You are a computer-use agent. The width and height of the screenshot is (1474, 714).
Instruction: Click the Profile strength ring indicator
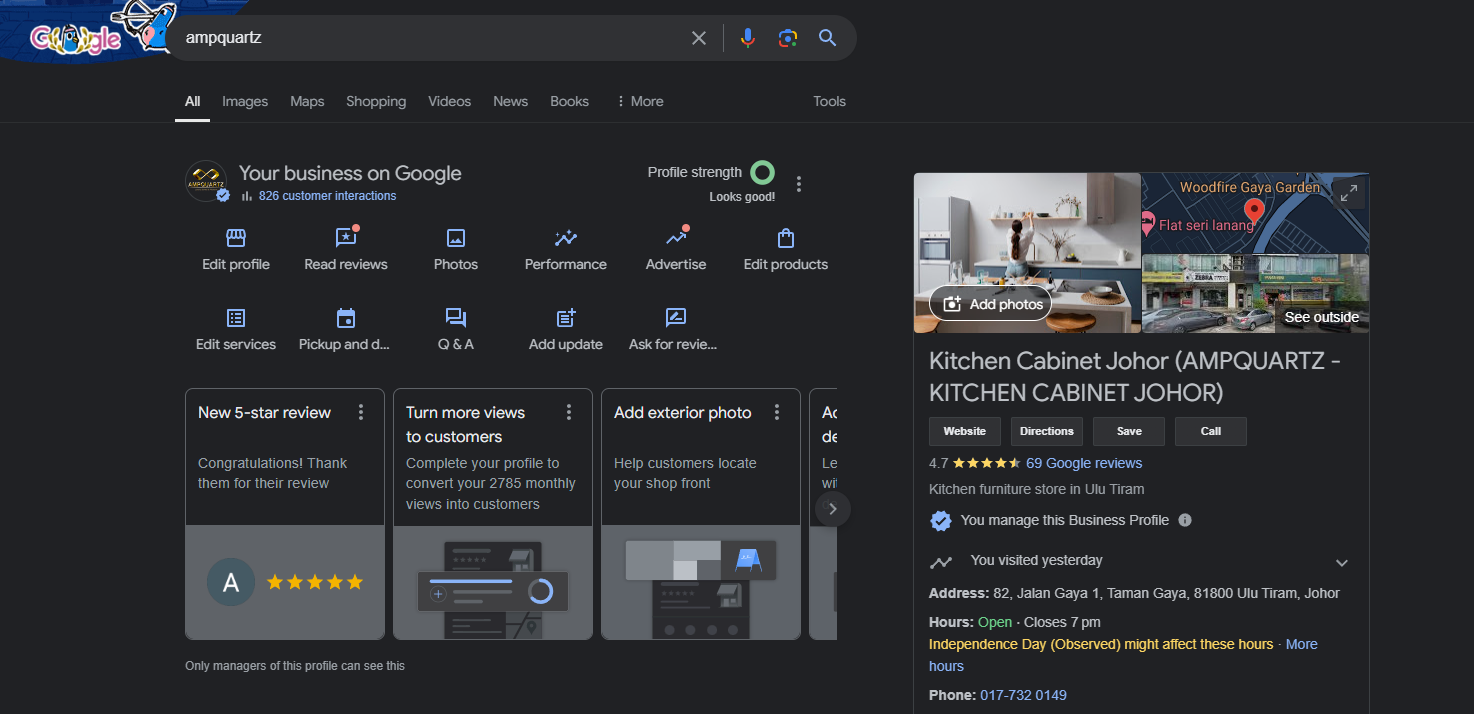tap(763, 173)
